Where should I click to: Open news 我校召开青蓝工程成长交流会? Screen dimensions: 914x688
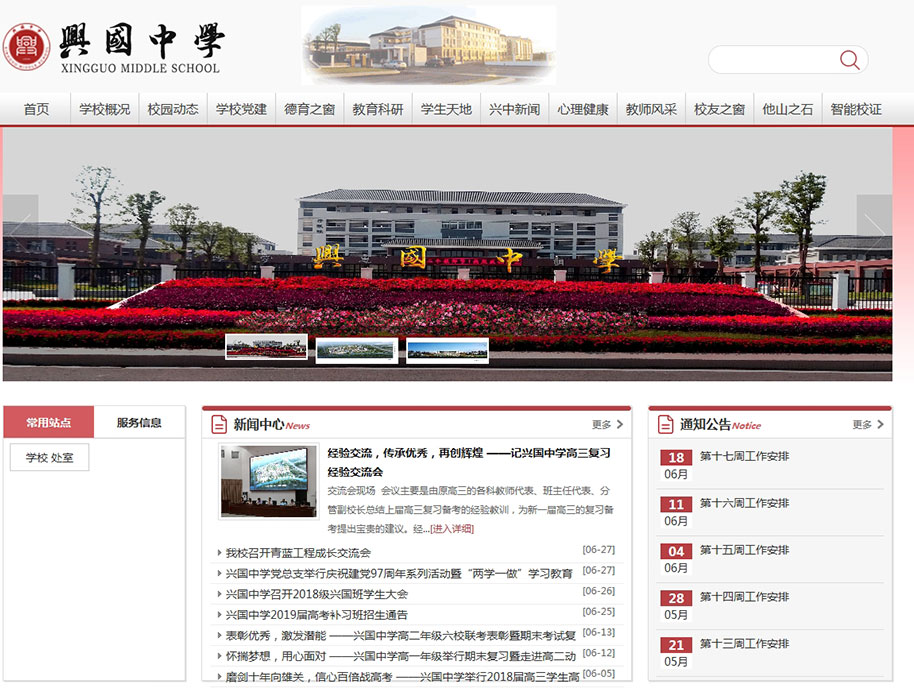click(x=298, y=552)
